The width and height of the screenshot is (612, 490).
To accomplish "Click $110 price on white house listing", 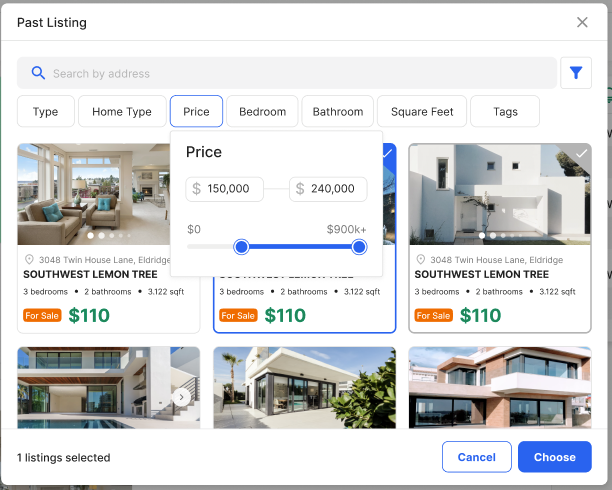I will click(480, 315).
